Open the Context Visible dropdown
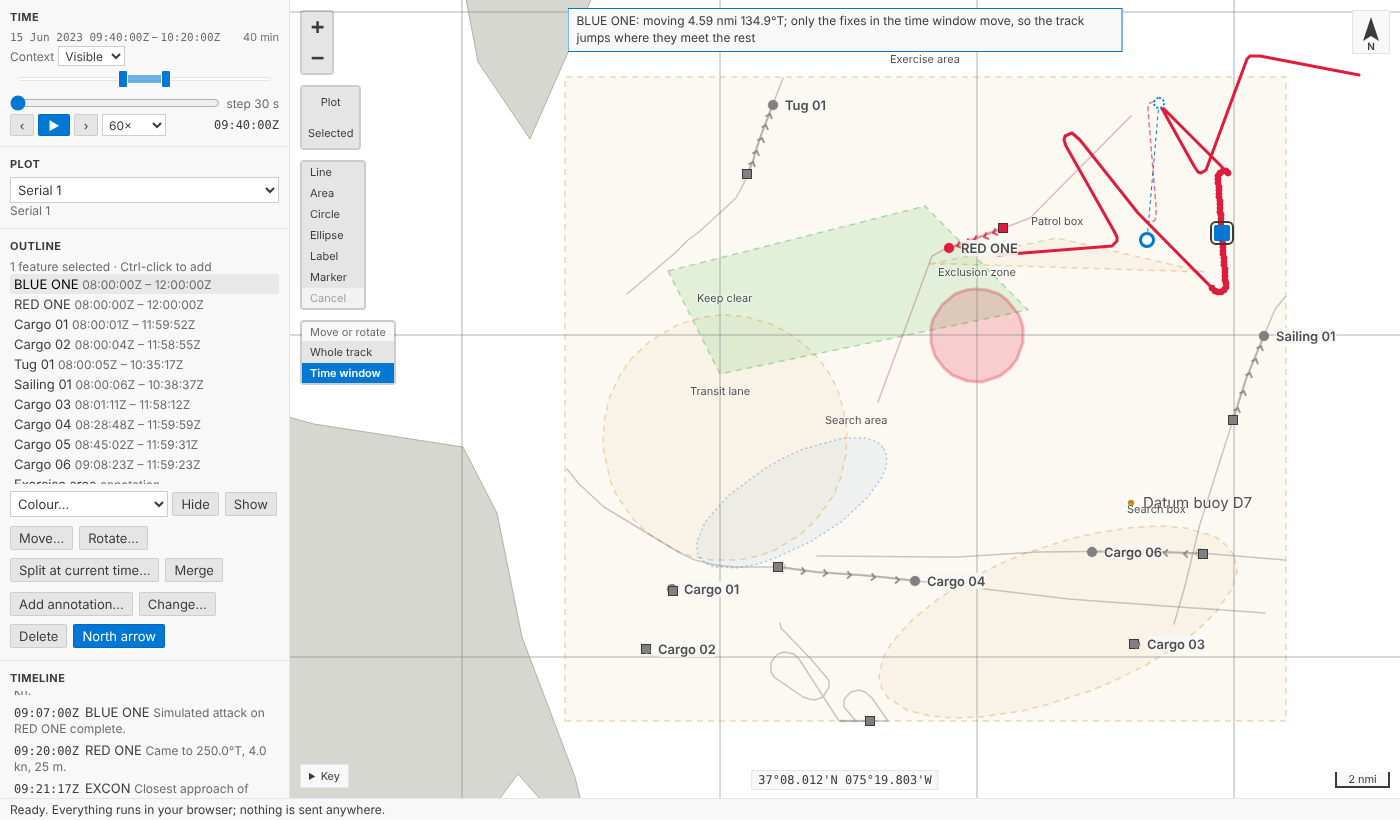The image size is (1400, 820). [91, 57]
